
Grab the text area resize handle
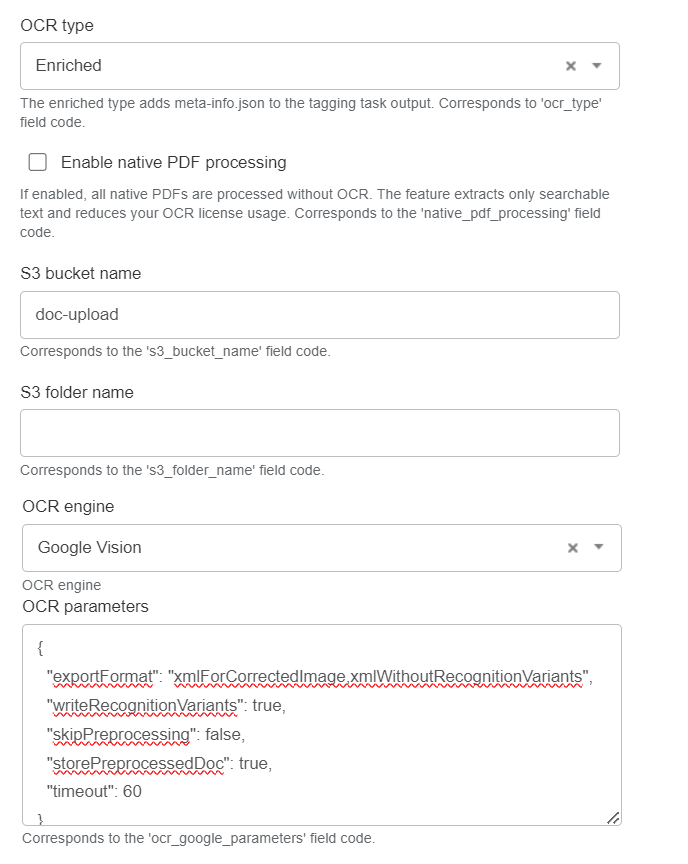tap(613, 818)
